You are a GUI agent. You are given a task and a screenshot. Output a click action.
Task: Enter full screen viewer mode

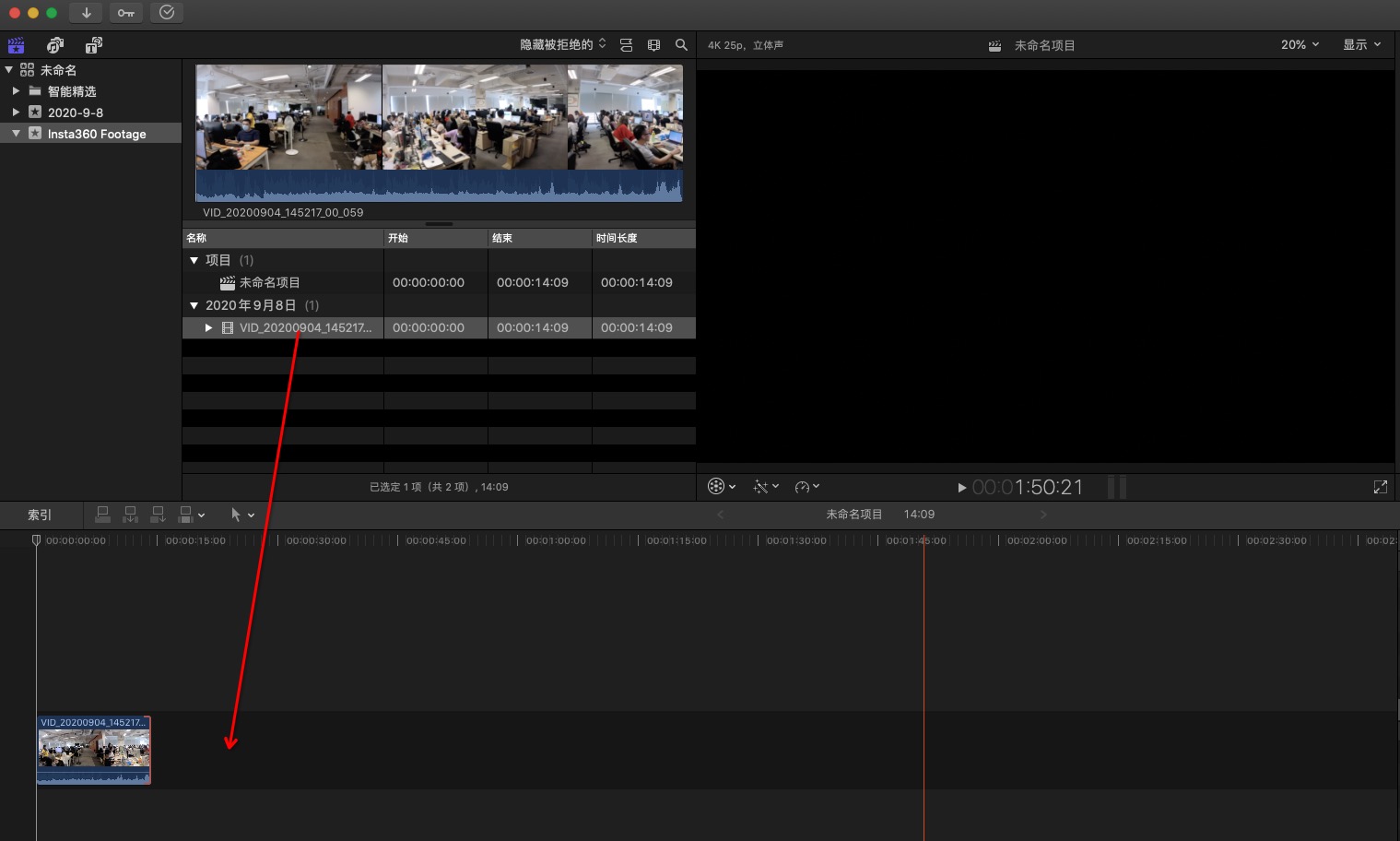tap(1381, 487)
